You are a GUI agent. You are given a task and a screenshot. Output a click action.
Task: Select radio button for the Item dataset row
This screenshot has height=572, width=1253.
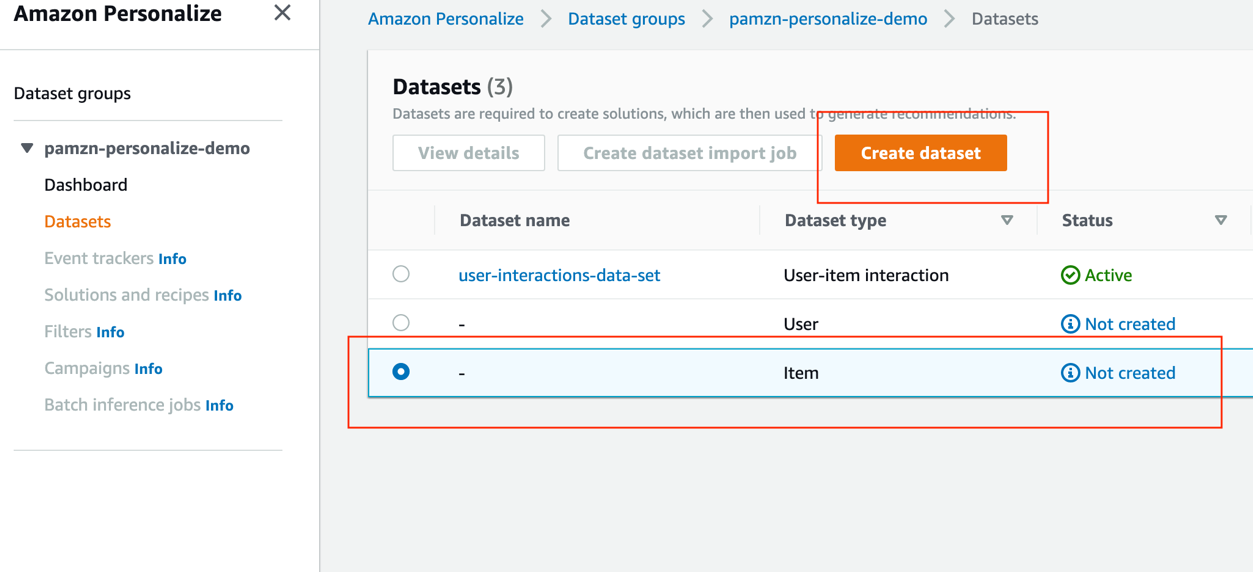click(x=401, y=372)
